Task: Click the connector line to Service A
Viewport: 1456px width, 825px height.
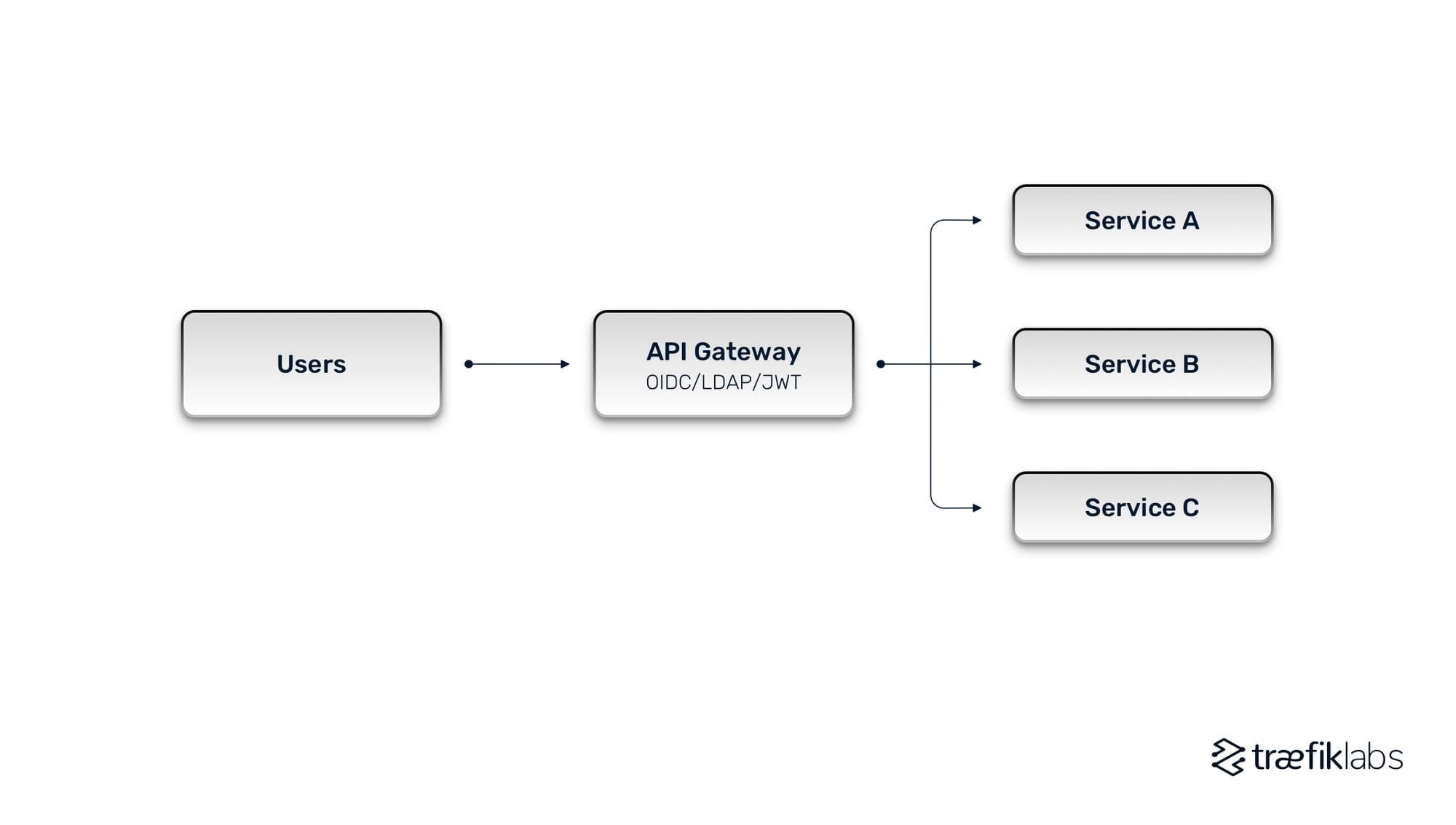Action: tap(960, 221)
